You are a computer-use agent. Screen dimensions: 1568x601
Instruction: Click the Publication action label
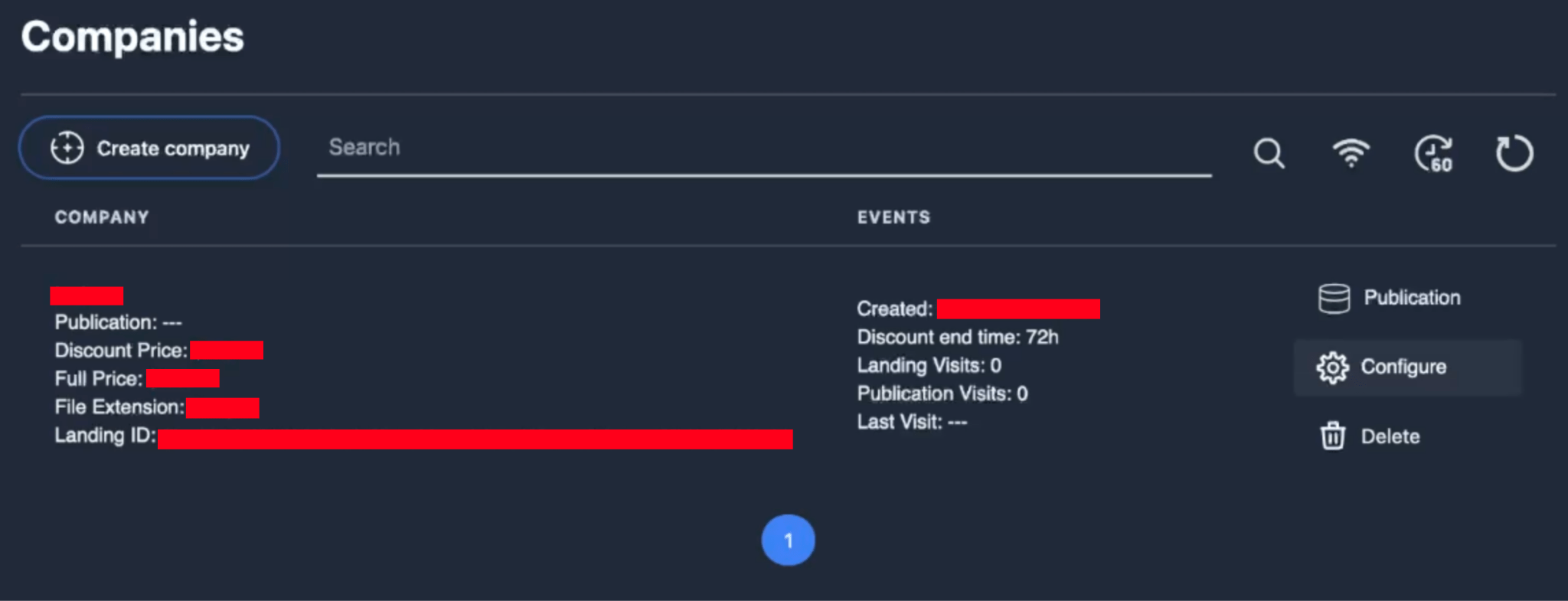coord(1411,298)
